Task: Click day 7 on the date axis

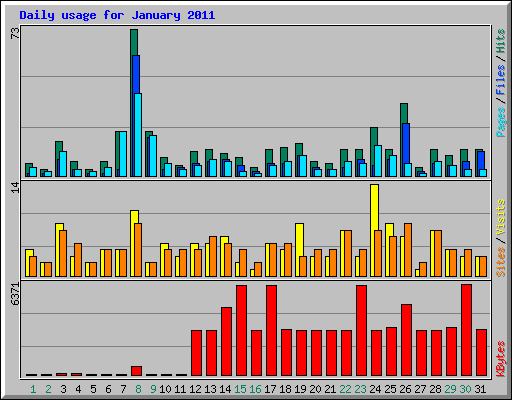Action: (x=123, y=389)
